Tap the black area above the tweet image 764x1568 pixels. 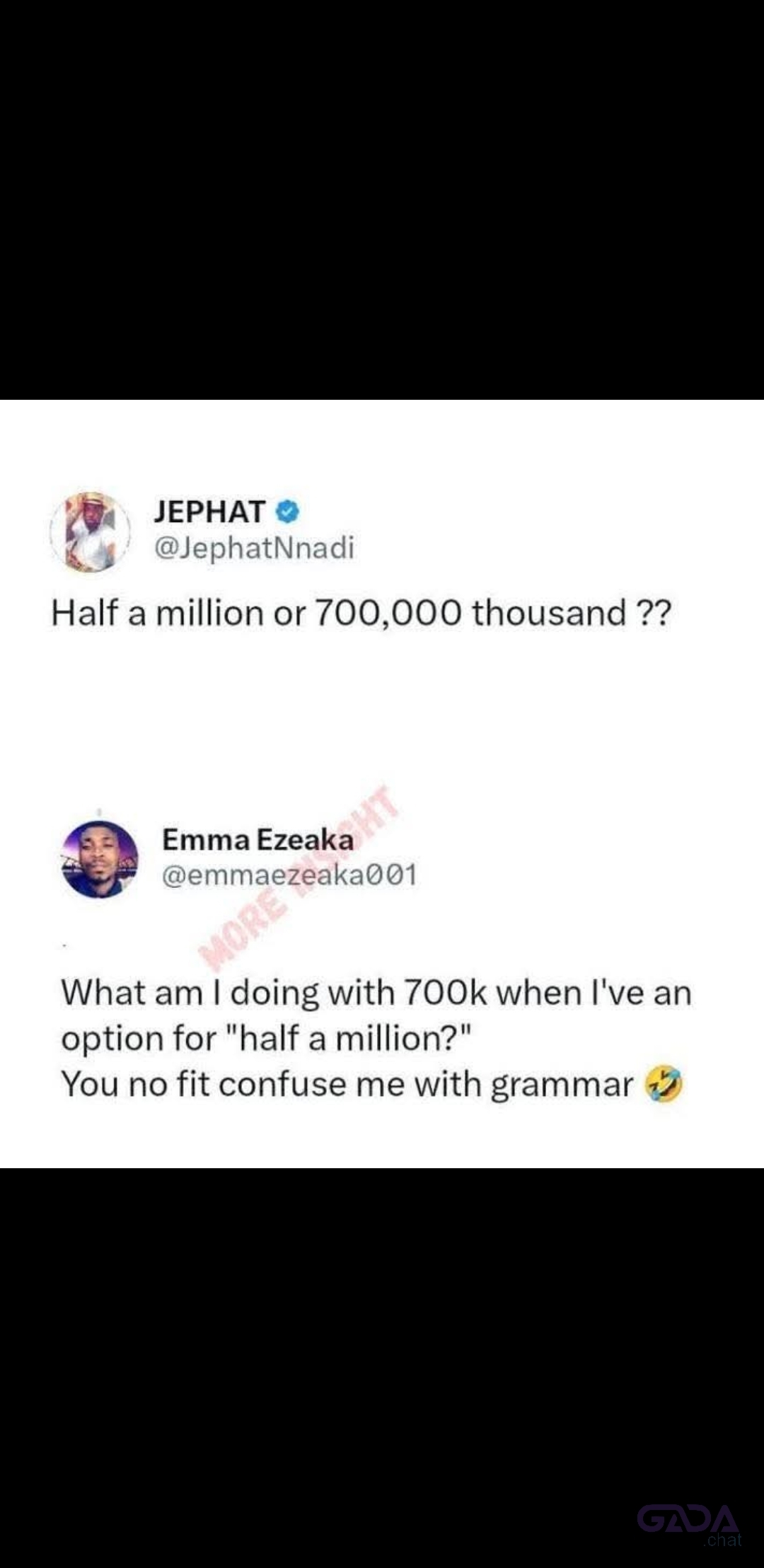point(382,200)
